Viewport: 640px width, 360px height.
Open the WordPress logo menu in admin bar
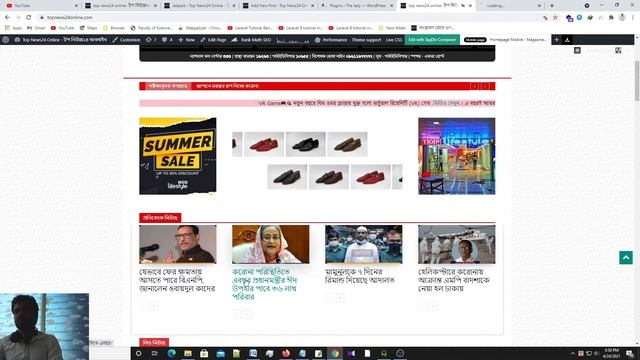(6, 40)
